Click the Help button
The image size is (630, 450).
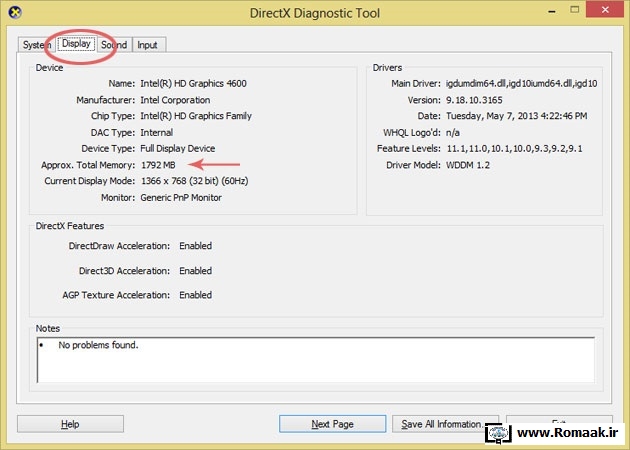[70, 424]
